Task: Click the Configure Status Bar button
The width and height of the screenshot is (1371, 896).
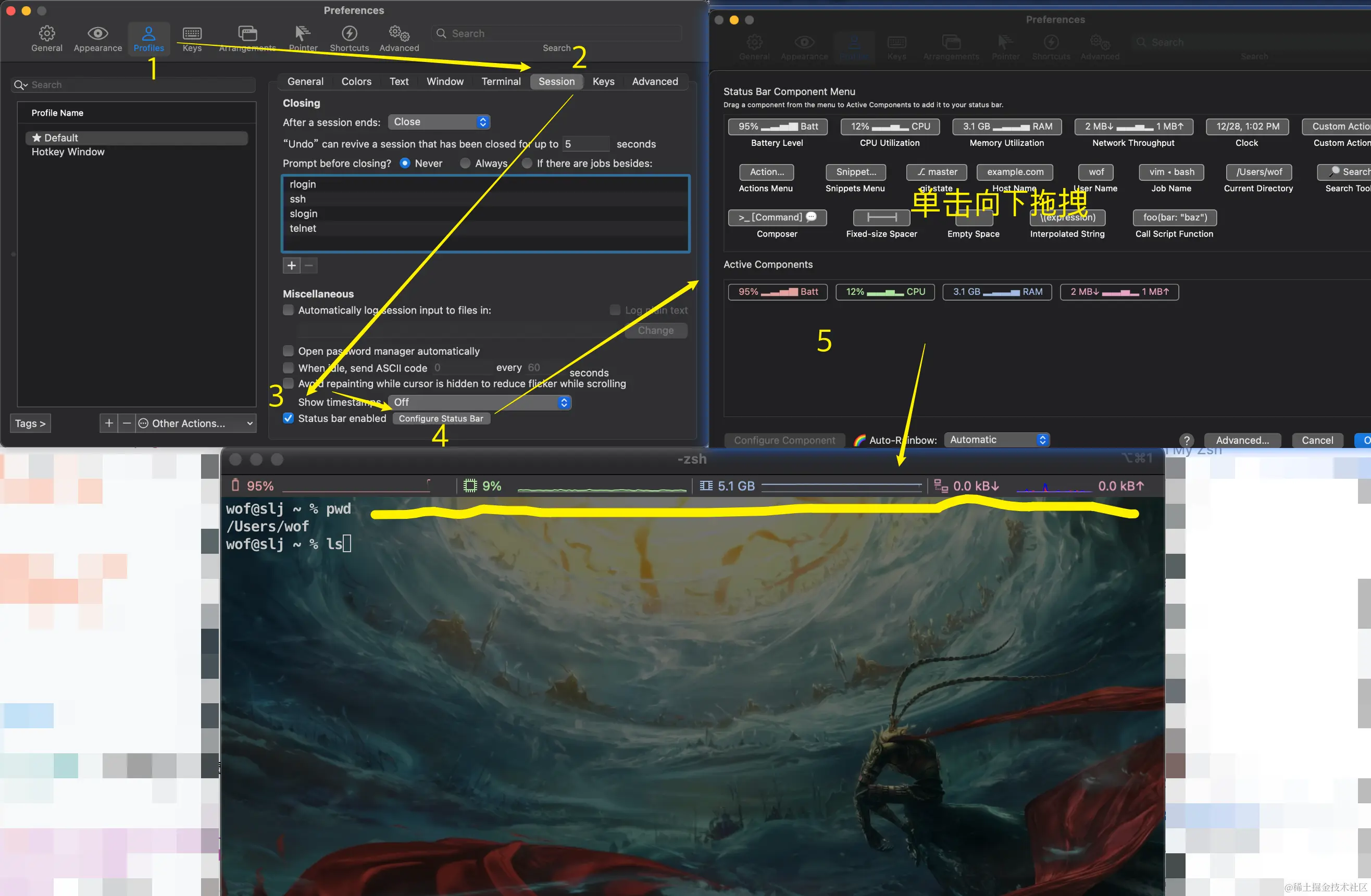Action: [441, 419]
